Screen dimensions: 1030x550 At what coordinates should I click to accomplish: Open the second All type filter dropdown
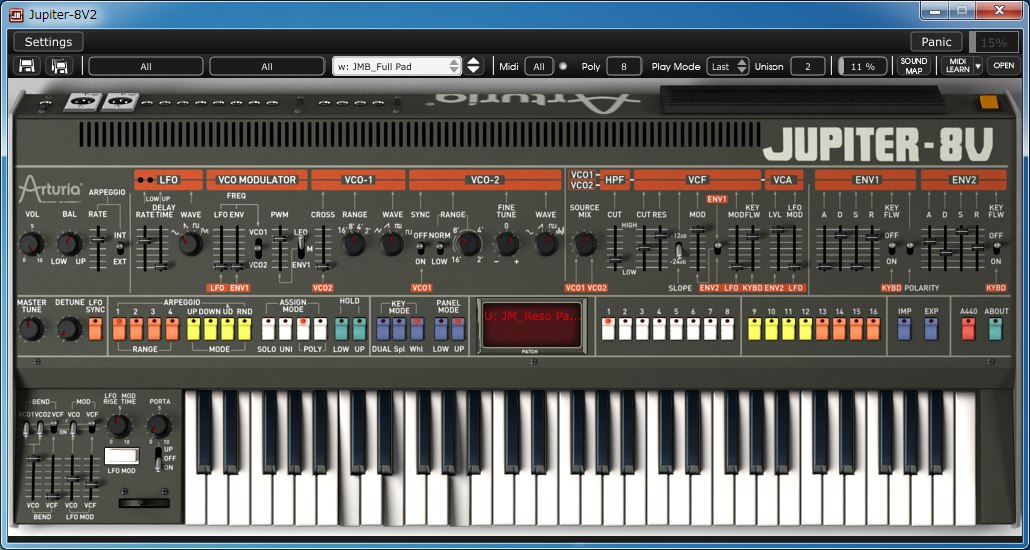click(x=267, y=66)
